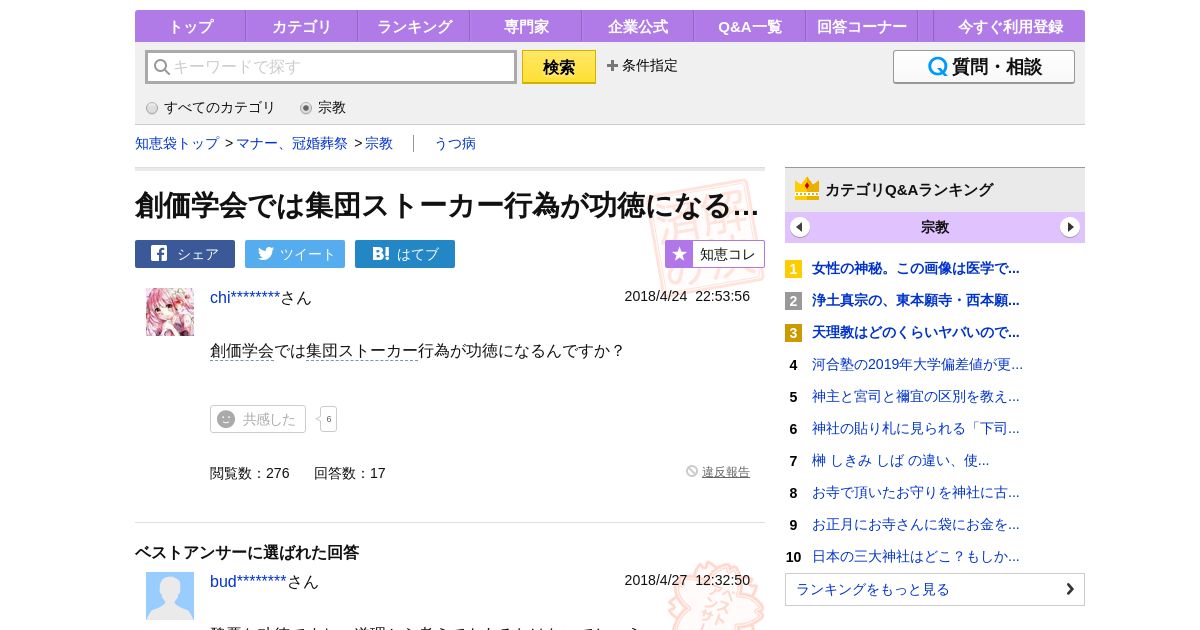This screenshot has width=1200, height=630.
Task: Open rank 10 question 日本の三大神社
Action: pyautogui.click(x=916, y=556)
